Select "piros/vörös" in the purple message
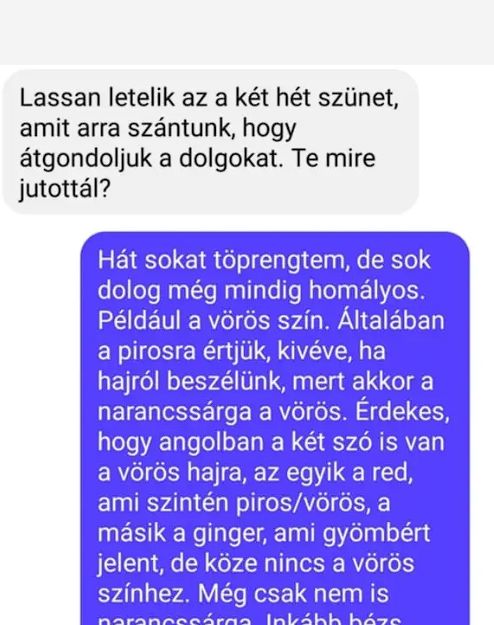Image resolution: width=494 pixels, height=625 pixels. click(x=301, y=503)
